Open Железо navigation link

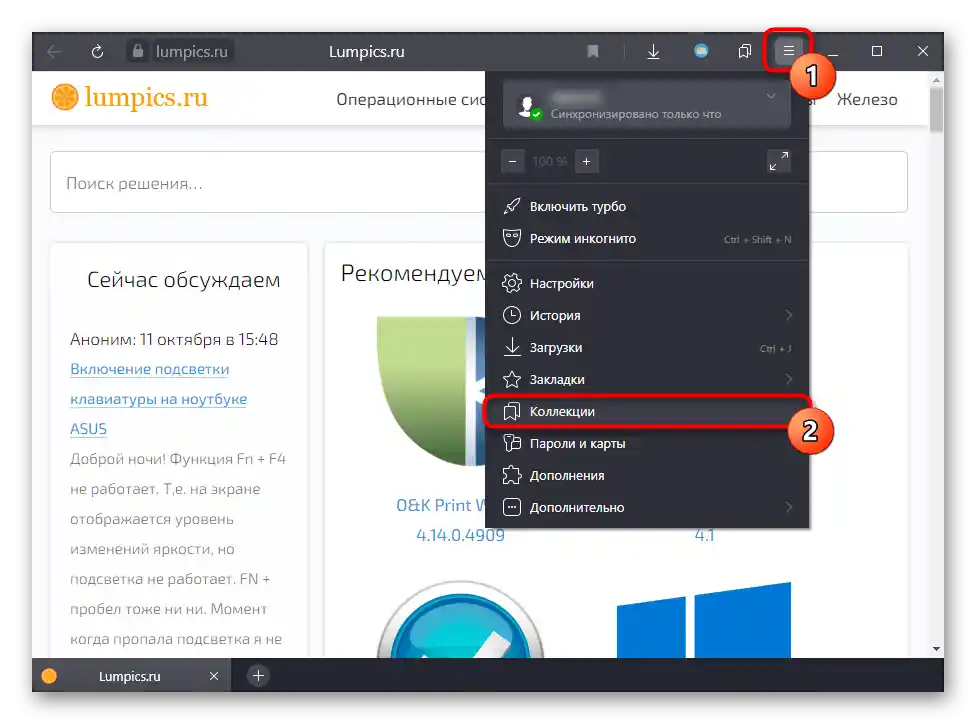[x=867, y=100]
